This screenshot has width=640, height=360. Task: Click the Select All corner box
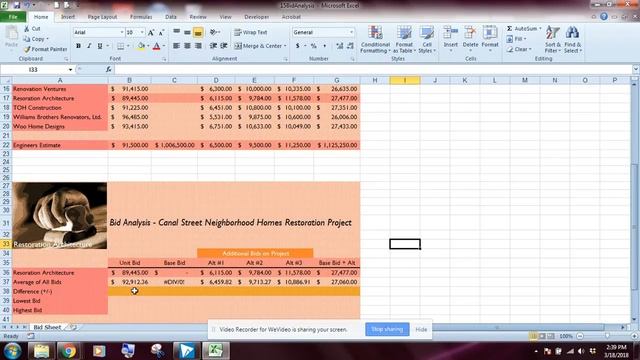(6, 80)
